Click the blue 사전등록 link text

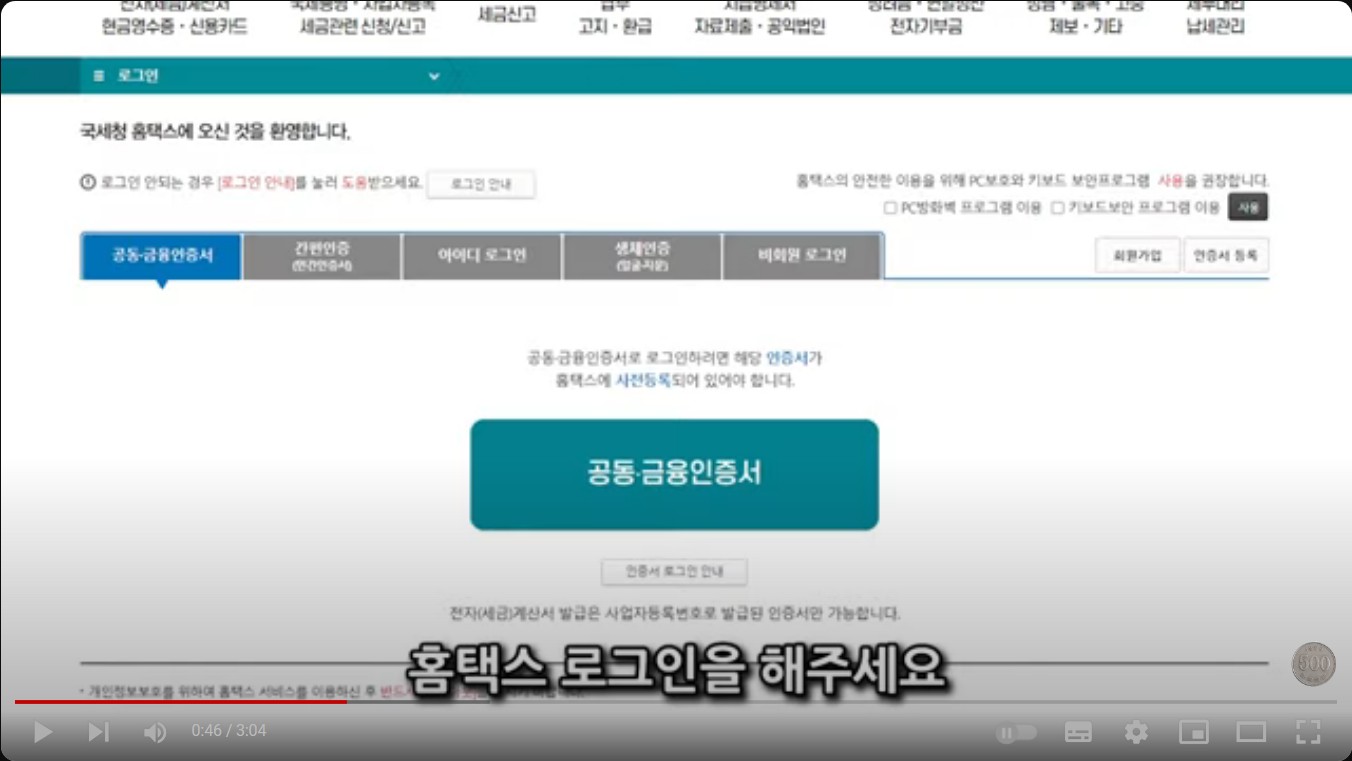click(643, 380)
